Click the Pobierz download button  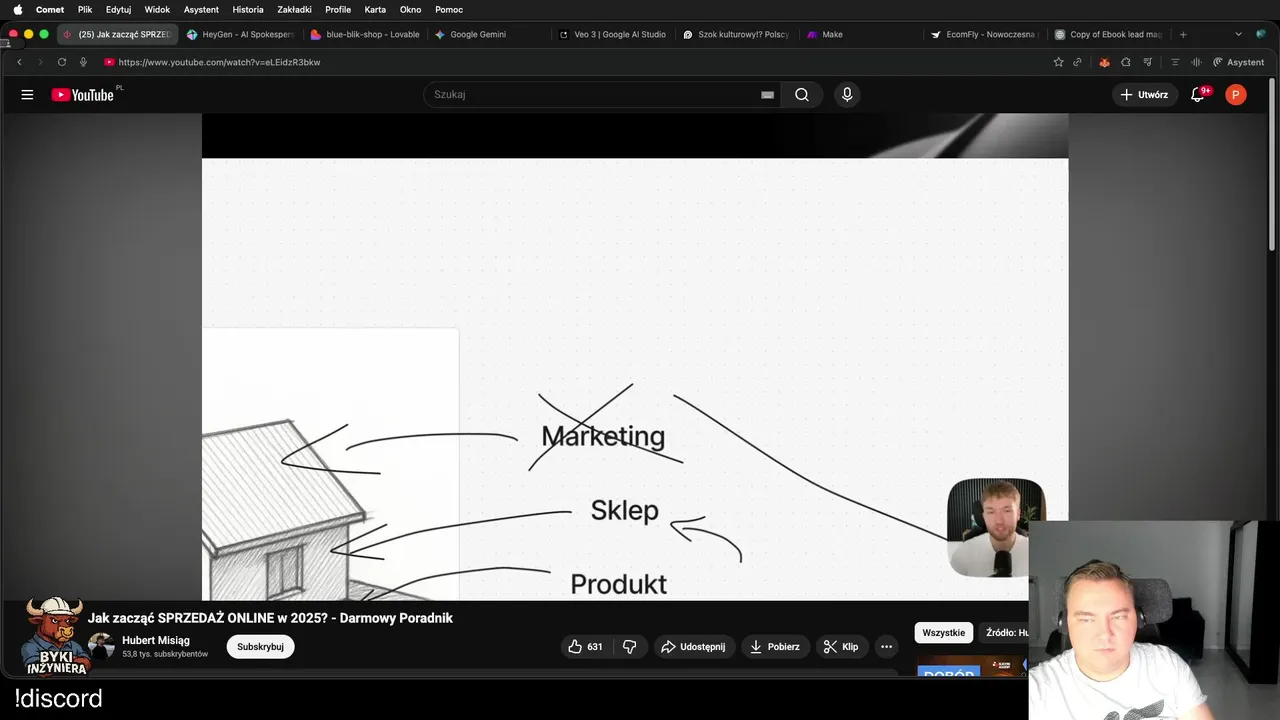775,647
